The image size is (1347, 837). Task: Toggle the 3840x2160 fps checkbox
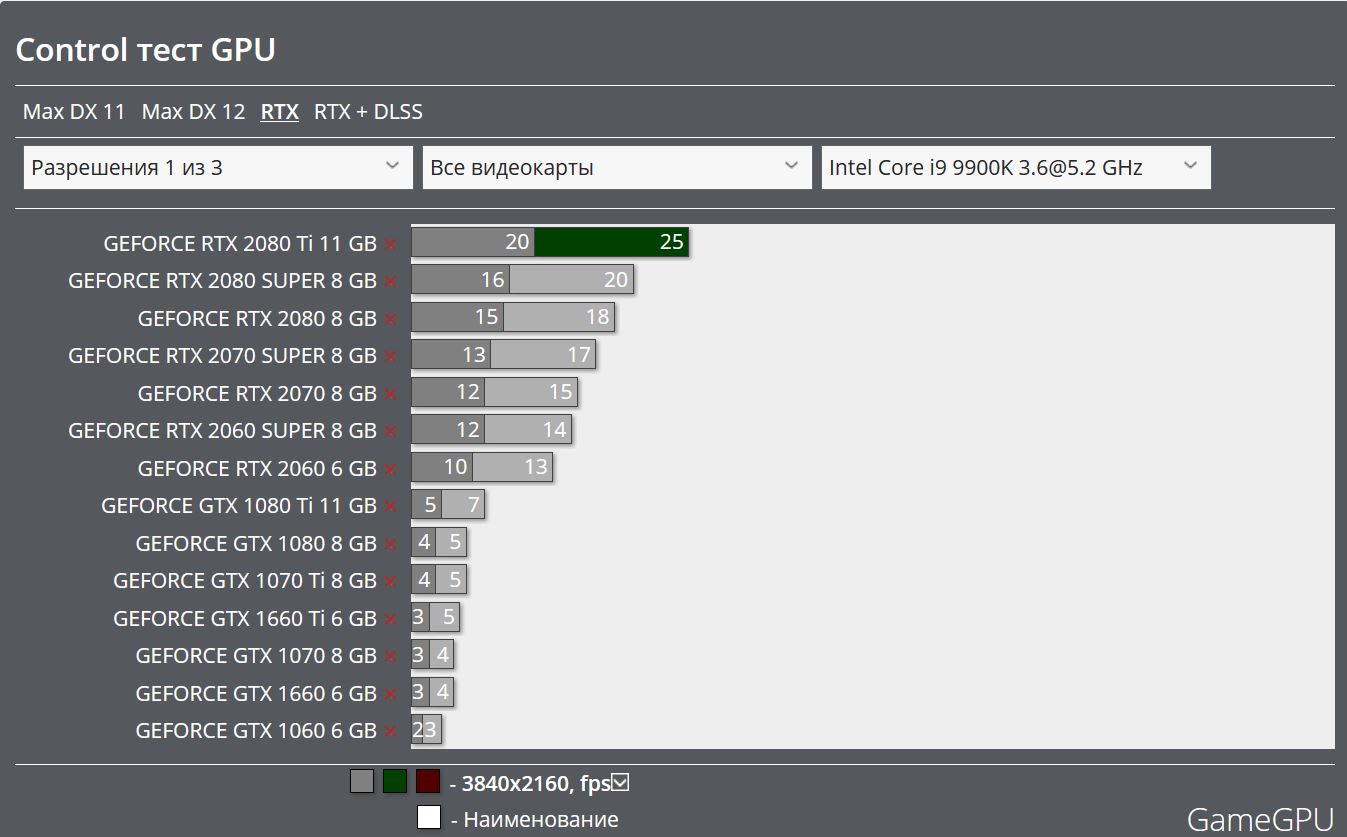[x=620, y=783]
